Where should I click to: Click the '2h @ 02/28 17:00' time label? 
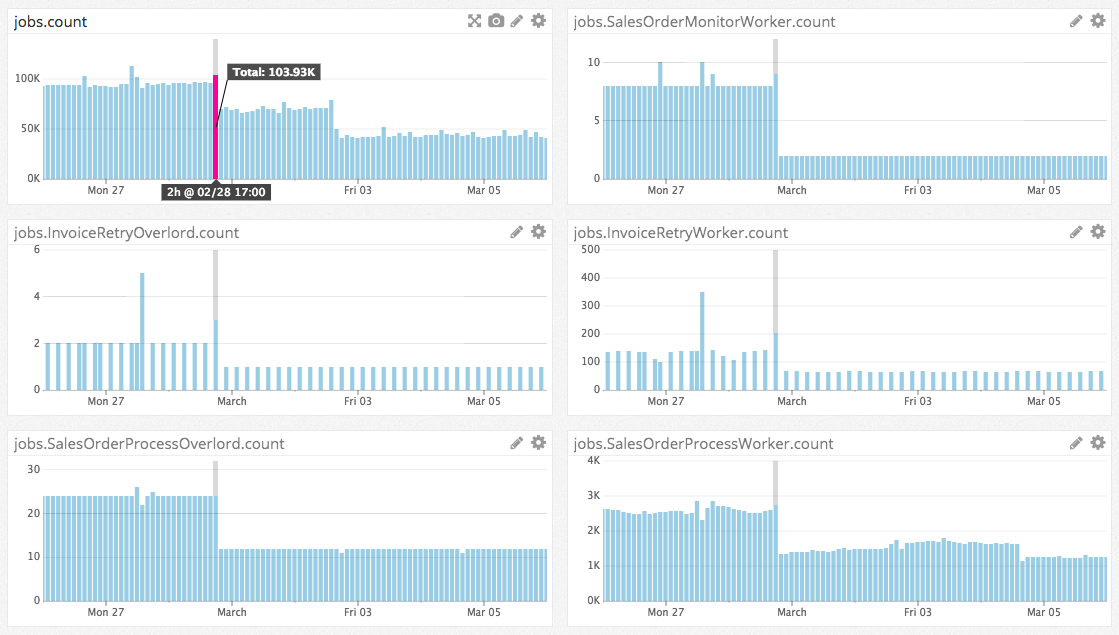point(216,192)
